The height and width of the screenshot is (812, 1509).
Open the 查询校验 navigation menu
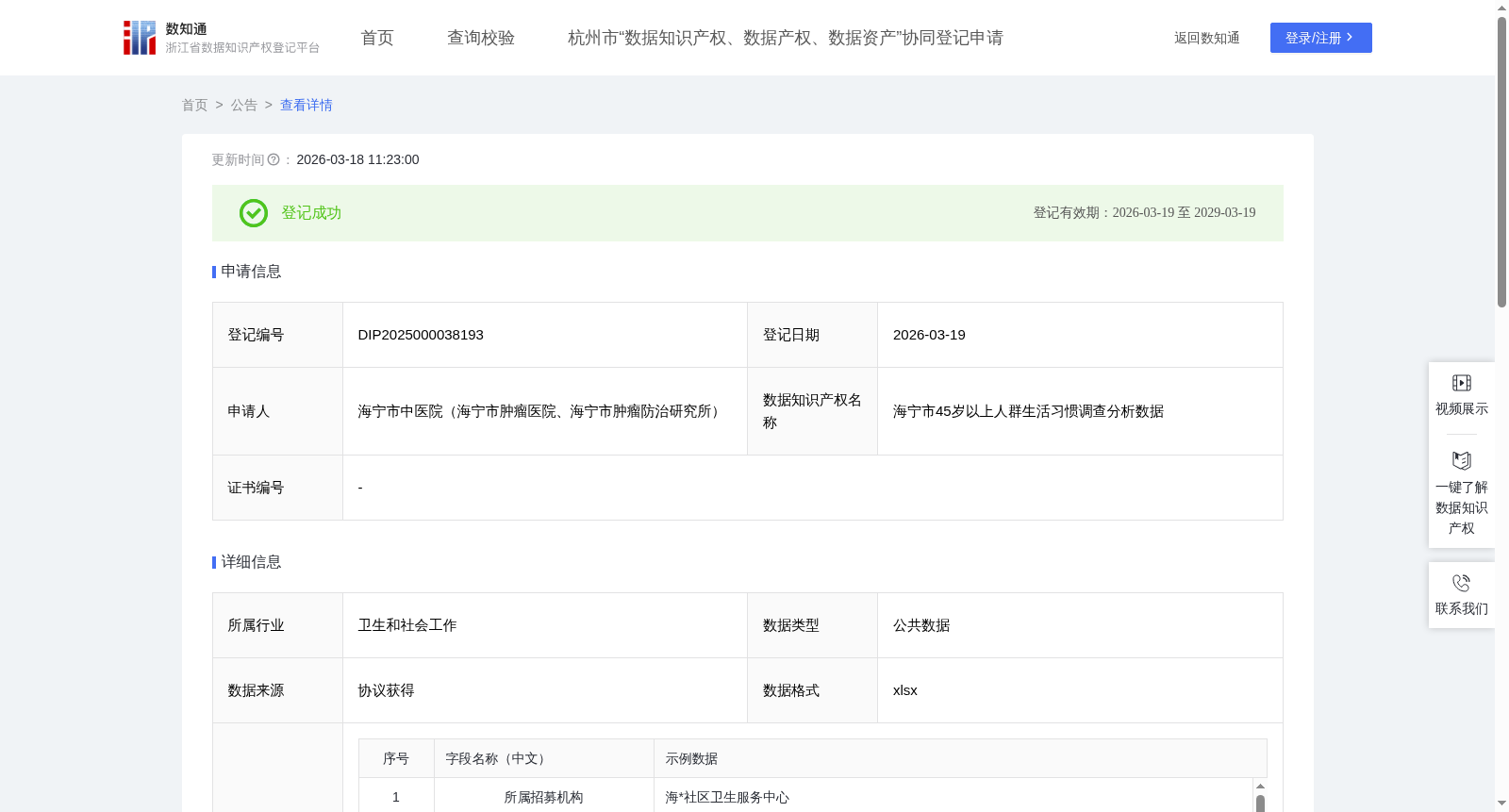481,38
